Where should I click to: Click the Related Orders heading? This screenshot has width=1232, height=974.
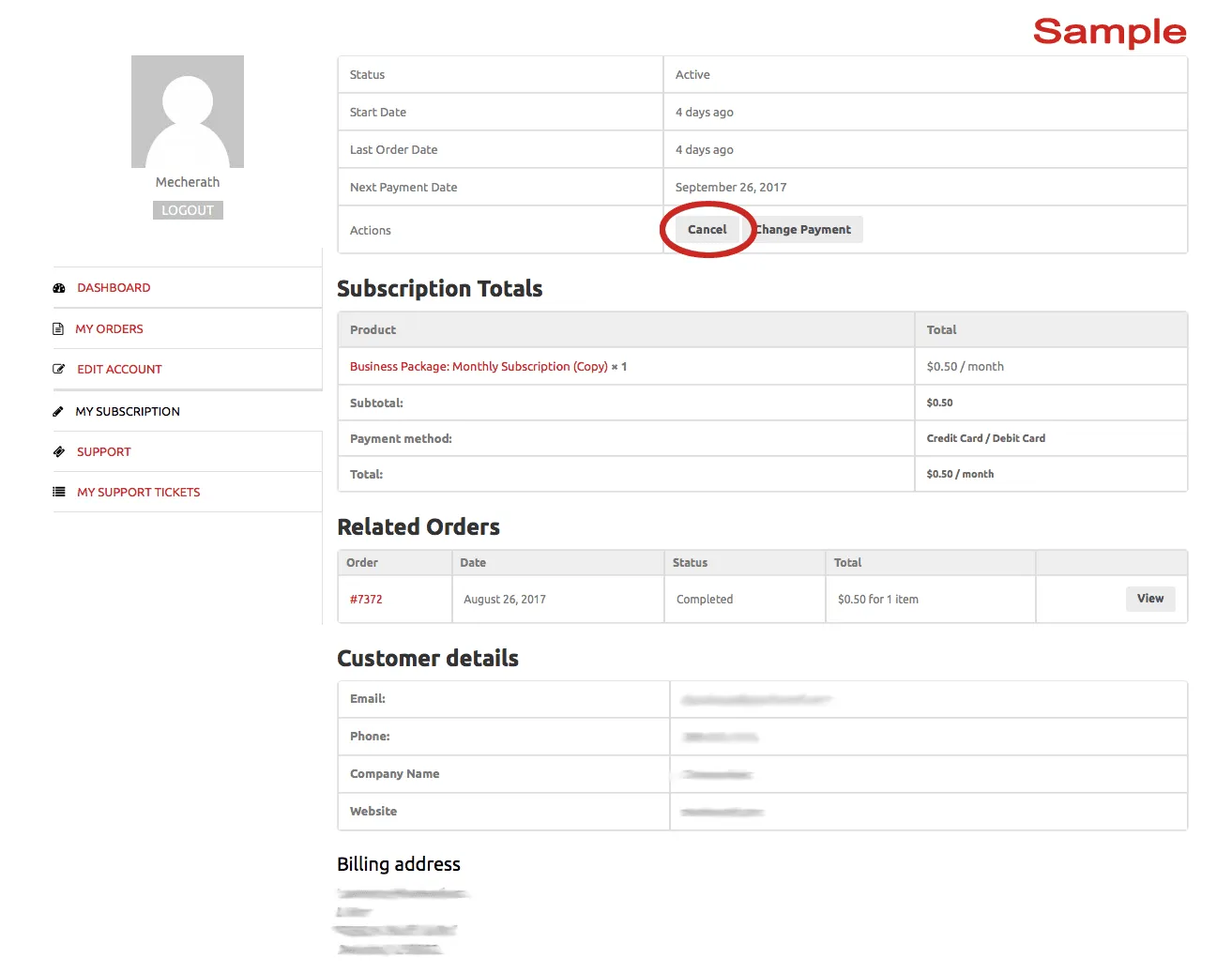pyautogui.click(x=418, y=526)
